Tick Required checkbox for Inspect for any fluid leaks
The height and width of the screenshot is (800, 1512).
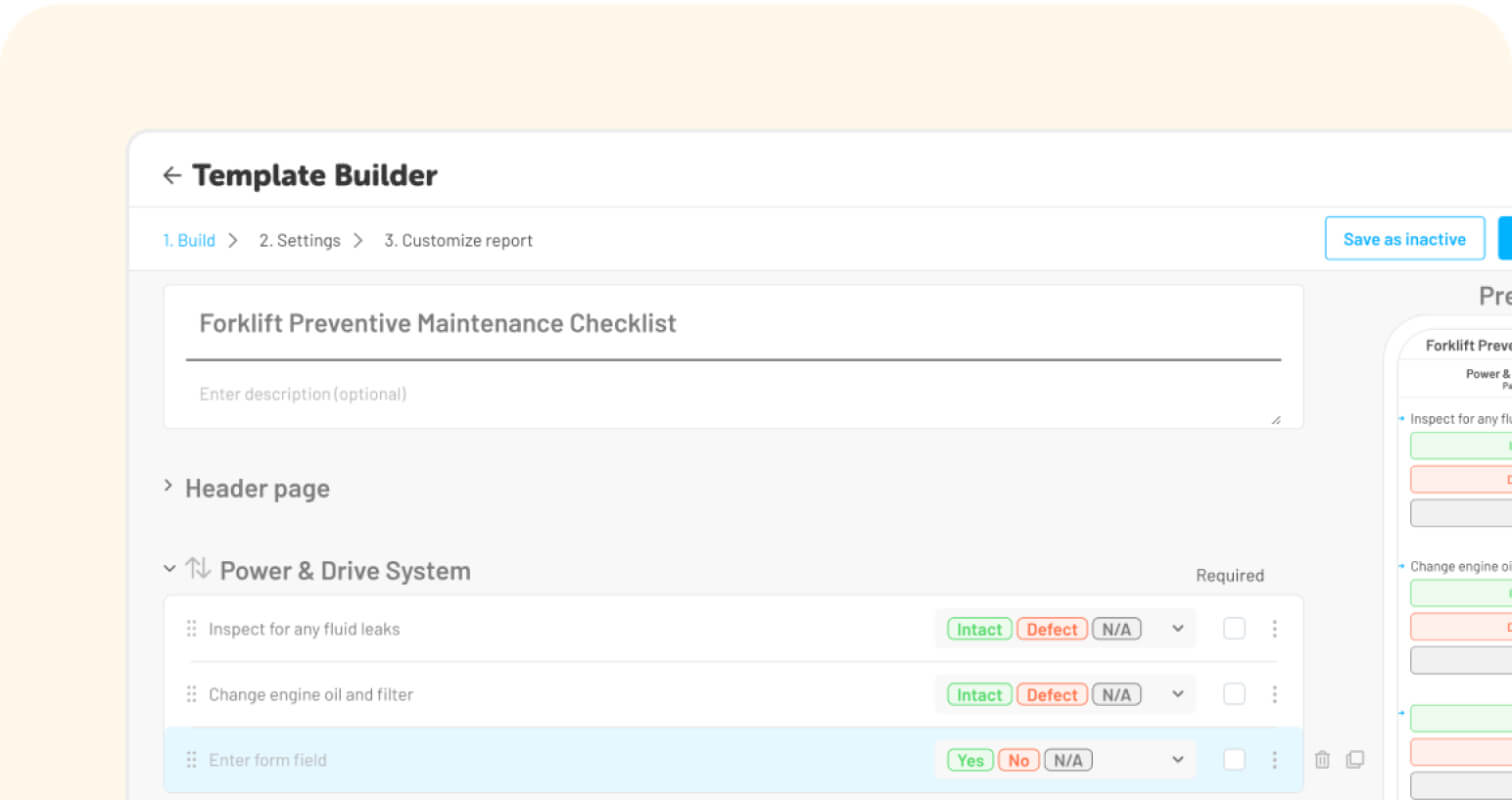tap(1234, 628)
